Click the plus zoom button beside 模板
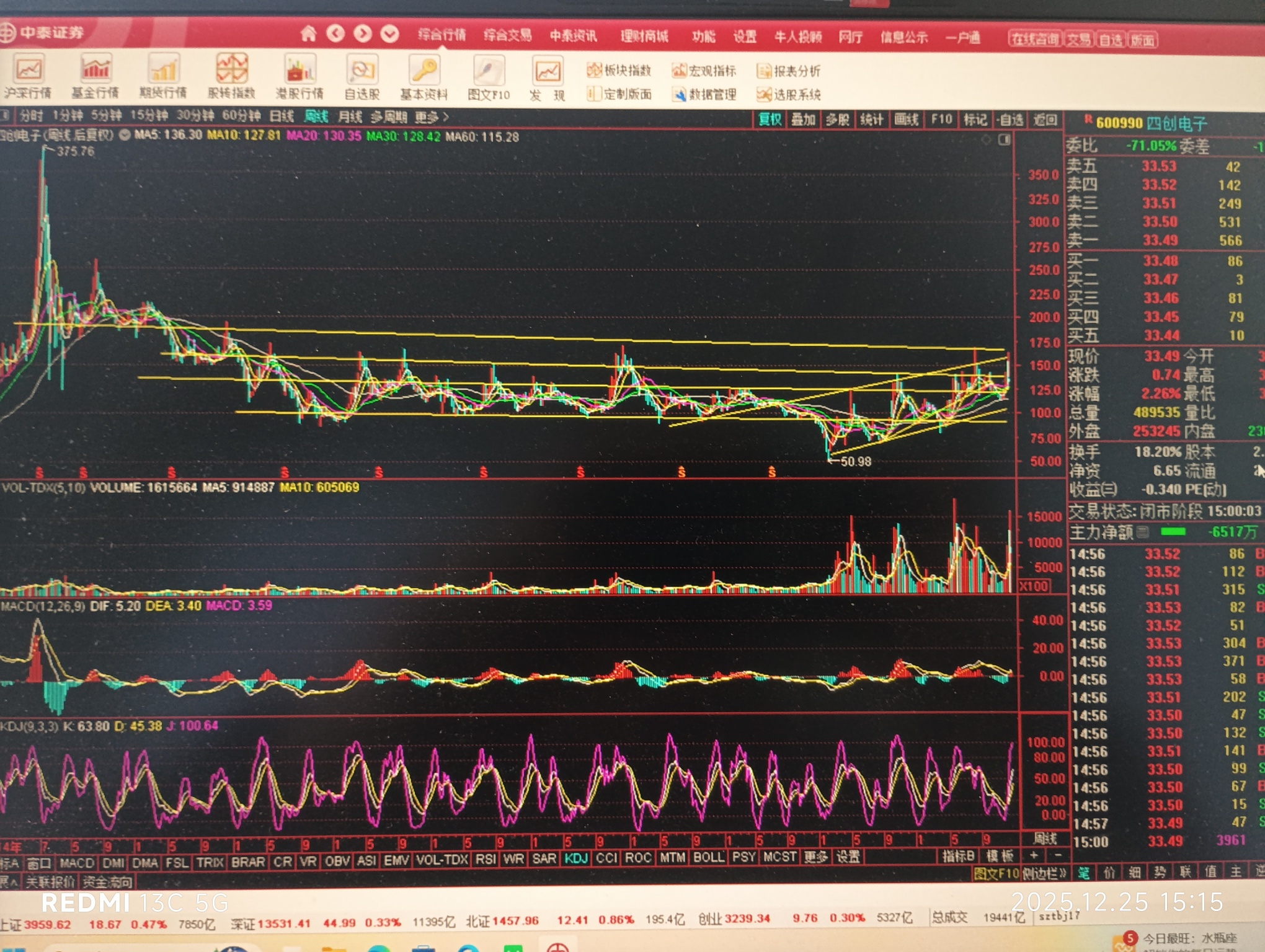The image size is (1265, 952). click(1034, 856)
